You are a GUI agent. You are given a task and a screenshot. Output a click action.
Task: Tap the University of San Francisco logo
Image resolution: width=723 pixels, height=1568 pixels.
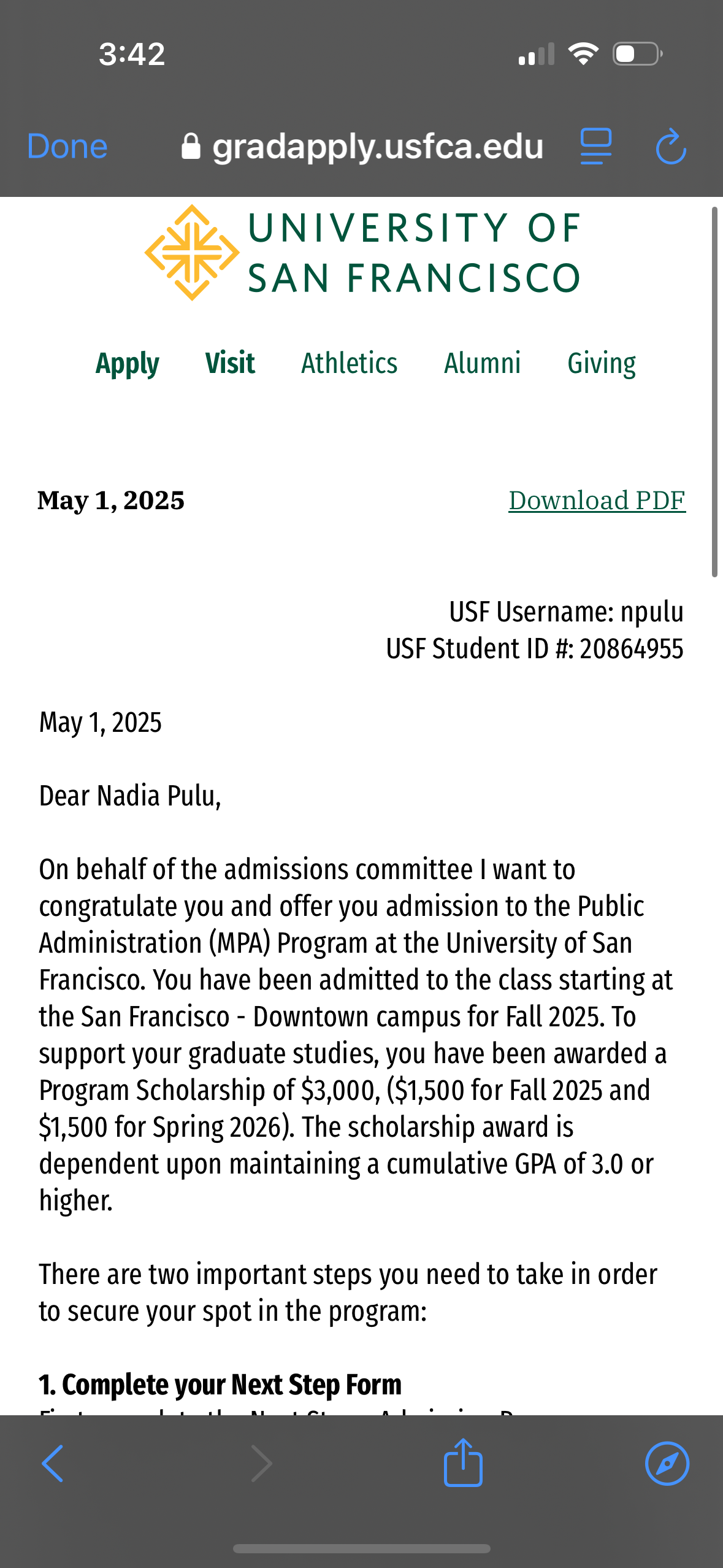point(362,253)
